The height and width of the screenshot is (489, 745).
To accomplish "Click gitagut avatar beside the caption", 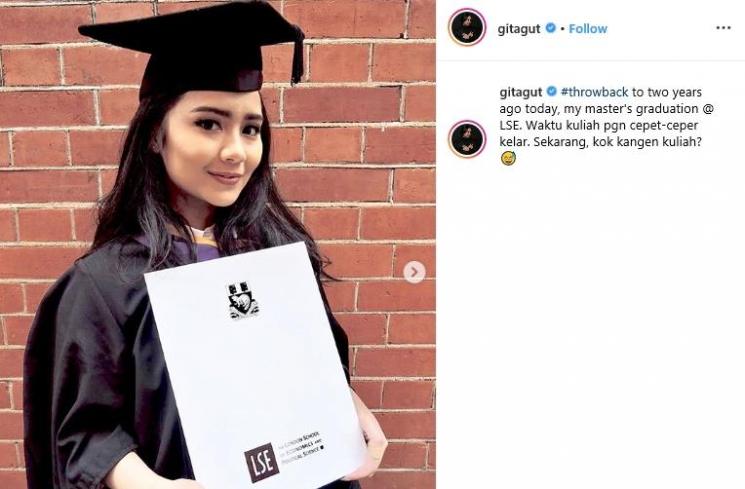I will [467, 139].
